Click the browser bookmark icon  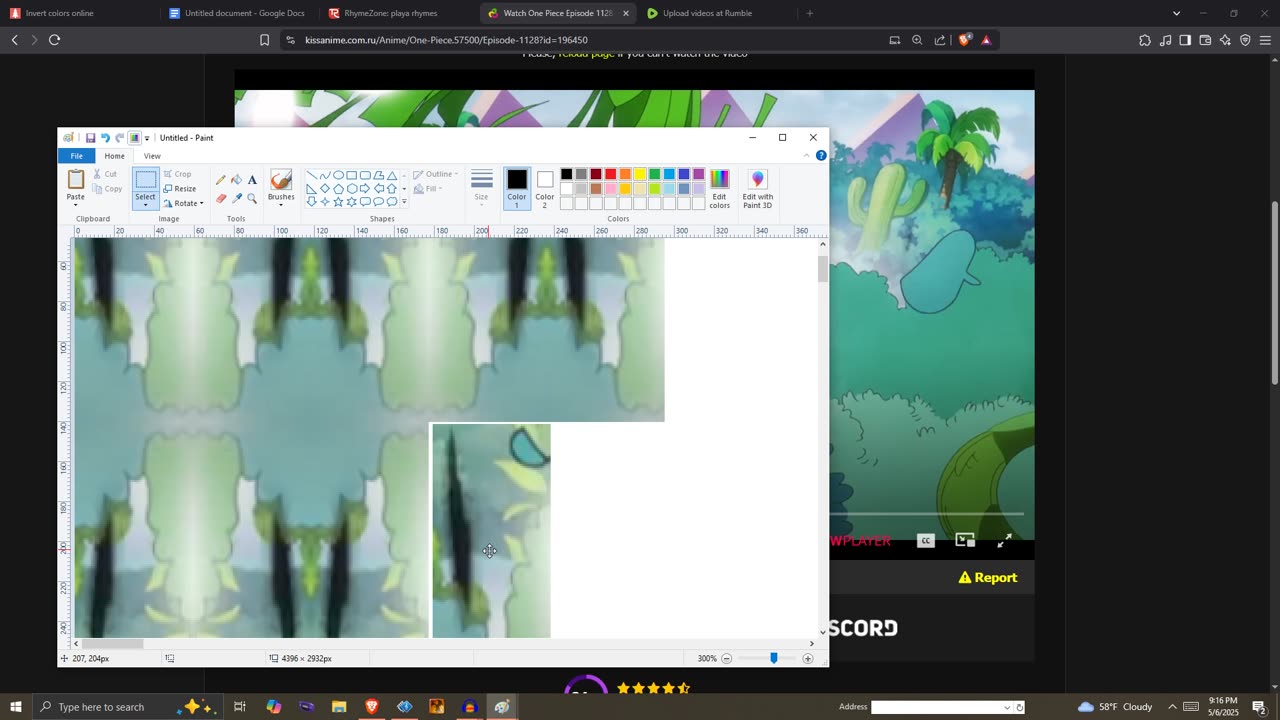(x=264, y=40)
